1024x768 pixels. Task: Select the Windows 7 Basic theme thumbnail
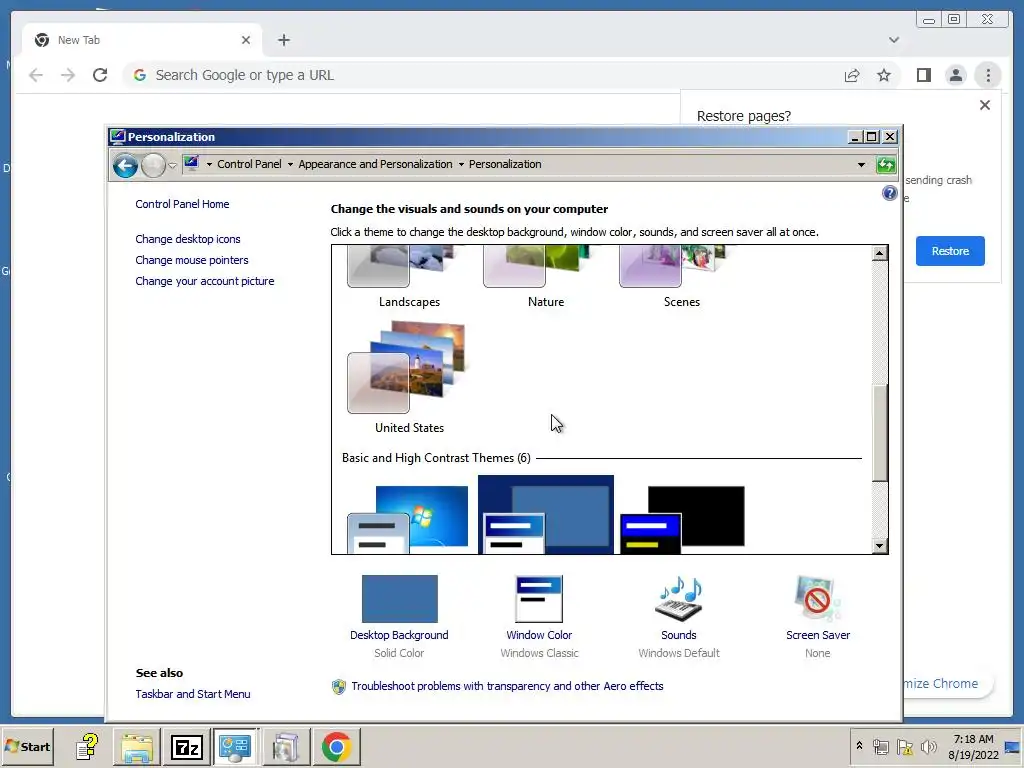(x=409, y=519)
